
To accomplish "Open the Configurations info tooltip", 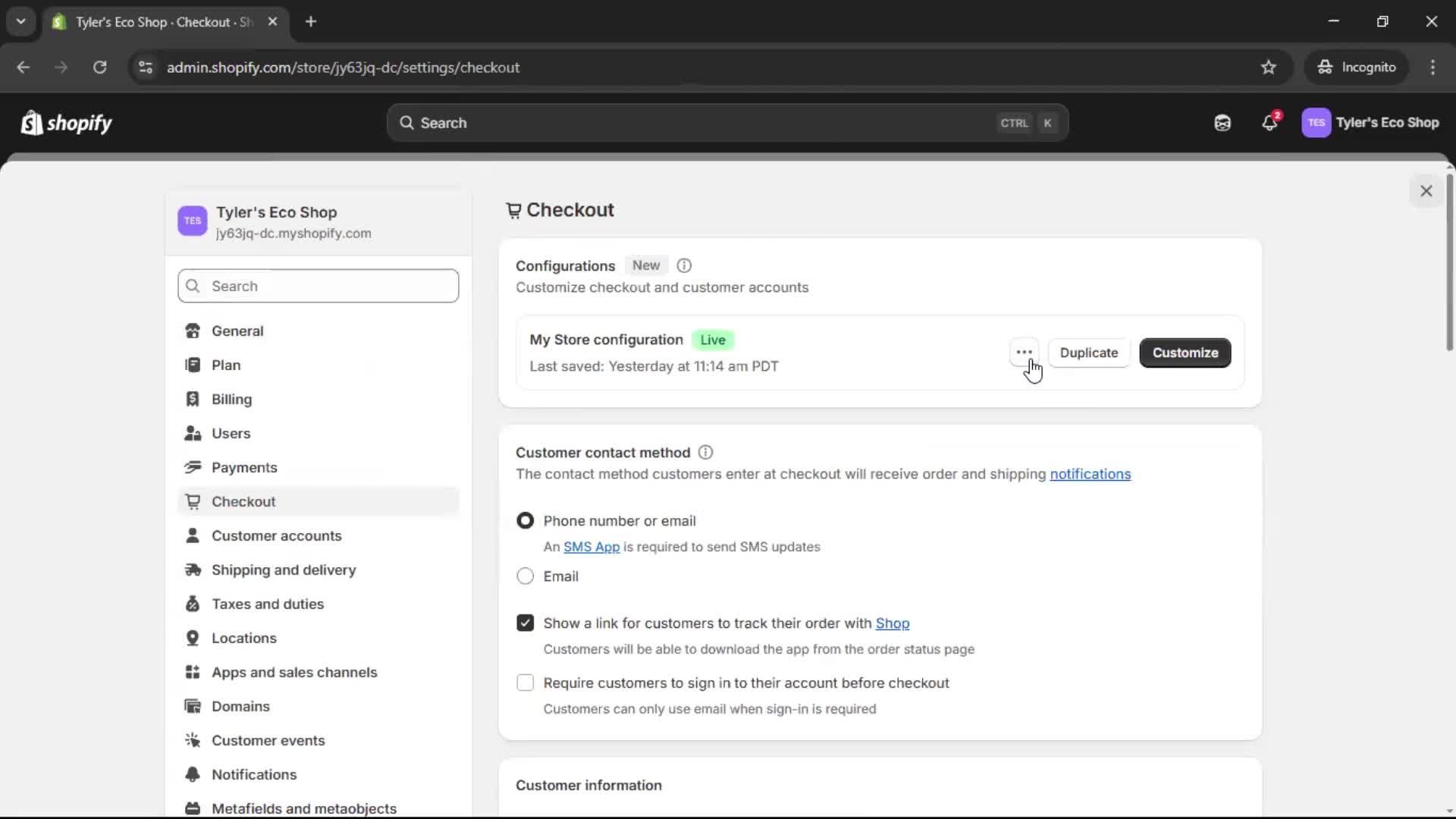I will pos(684,265).
